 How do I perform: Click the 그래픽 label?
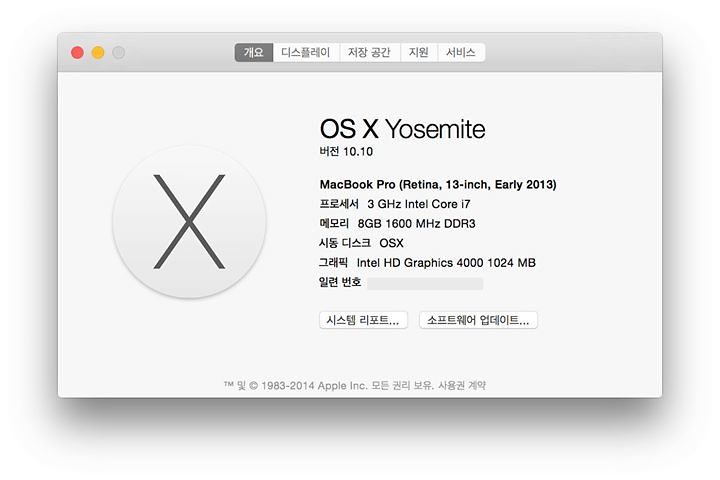[x=333, y=262]
